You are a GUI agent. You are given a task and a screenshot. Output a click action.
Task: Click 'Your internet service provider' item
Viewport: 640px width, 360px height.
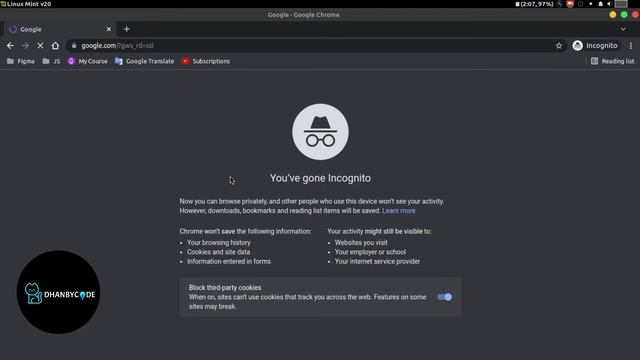[x=378, y=261]
